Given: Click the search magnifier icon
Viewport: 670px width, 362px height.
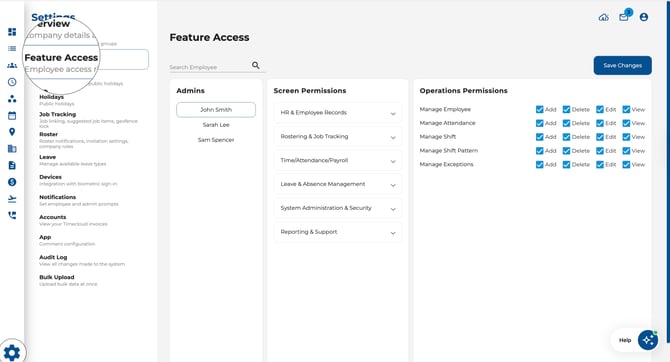Looking at the screenshot, I should pos(256,65).
